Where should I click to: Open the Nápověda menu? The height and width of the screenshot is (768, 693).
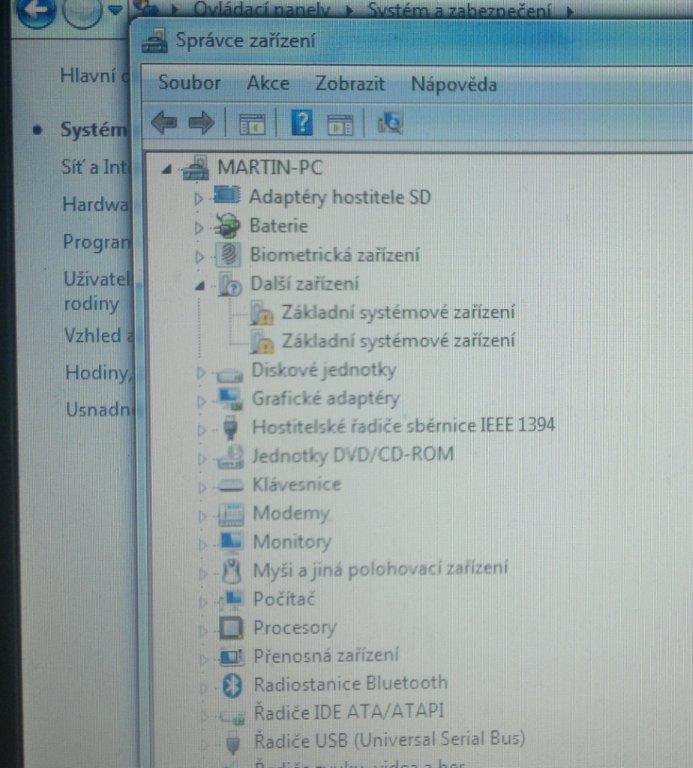[x=454, y=84]
